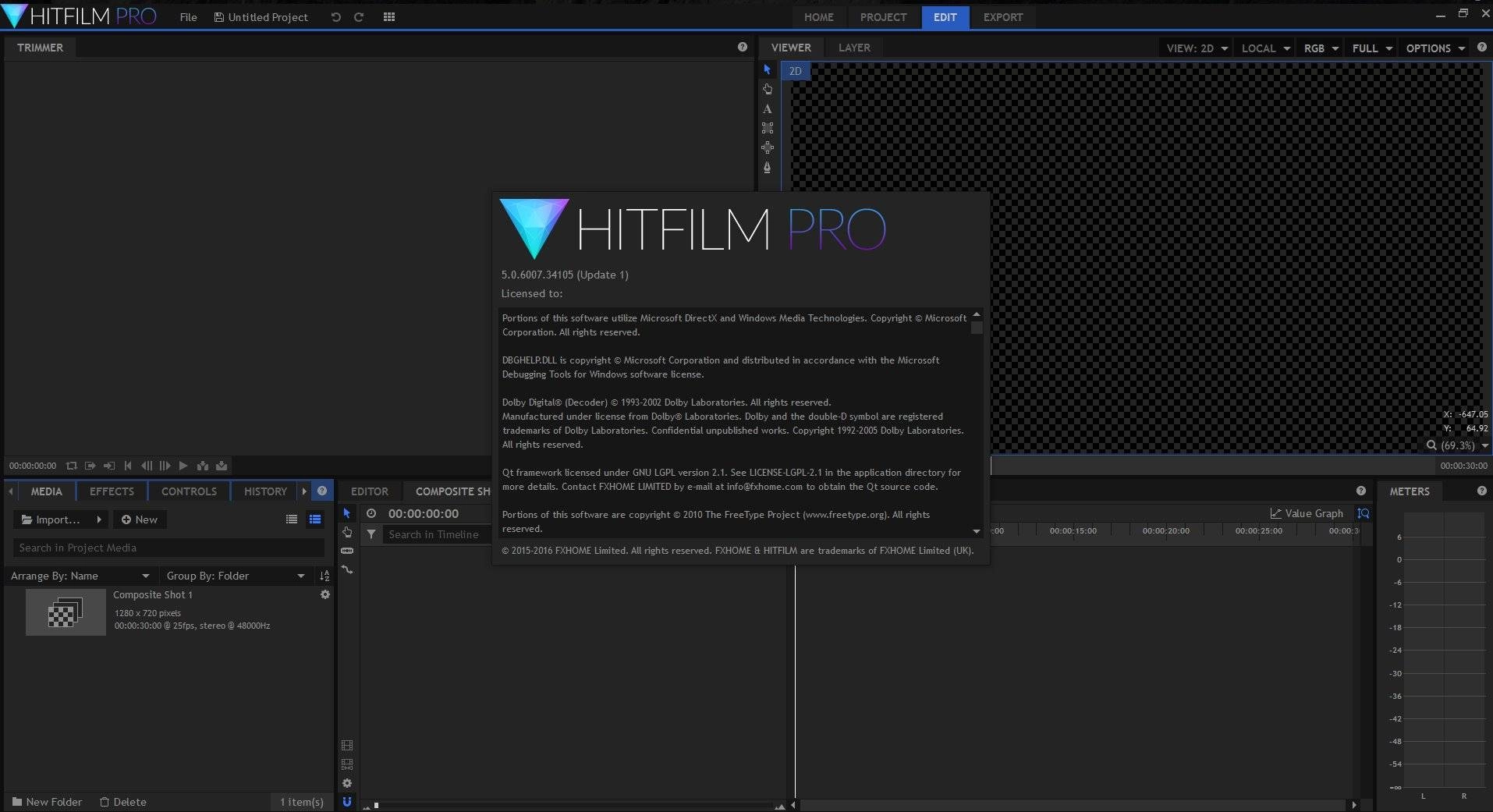The height and width of the screenshot is (812, 1493).
Task: Select the ellipse mask tool in Viewer
Action: pos(768,147)
